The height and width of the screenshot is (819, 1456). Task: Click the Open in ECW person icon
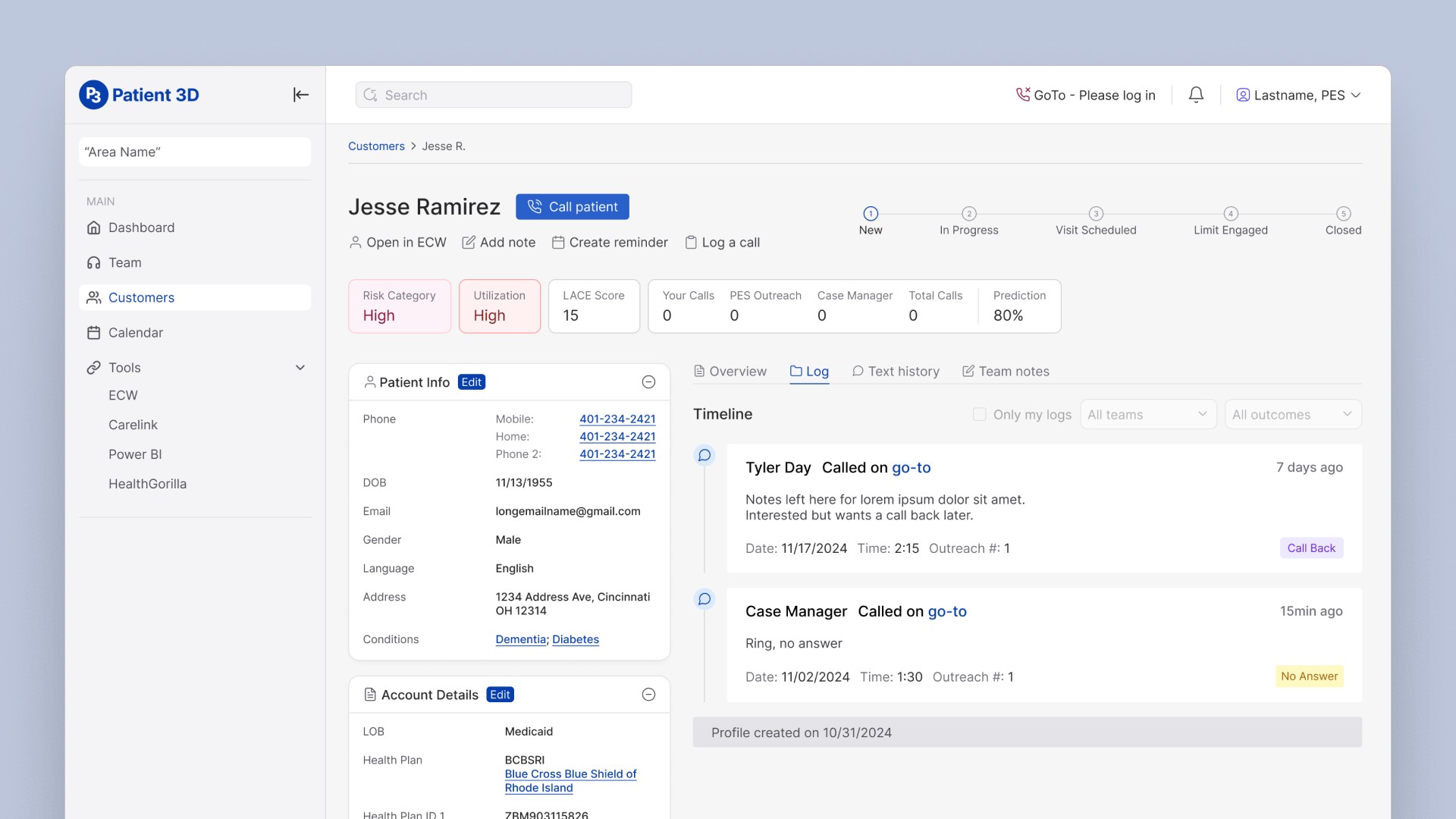pos(355,242)
